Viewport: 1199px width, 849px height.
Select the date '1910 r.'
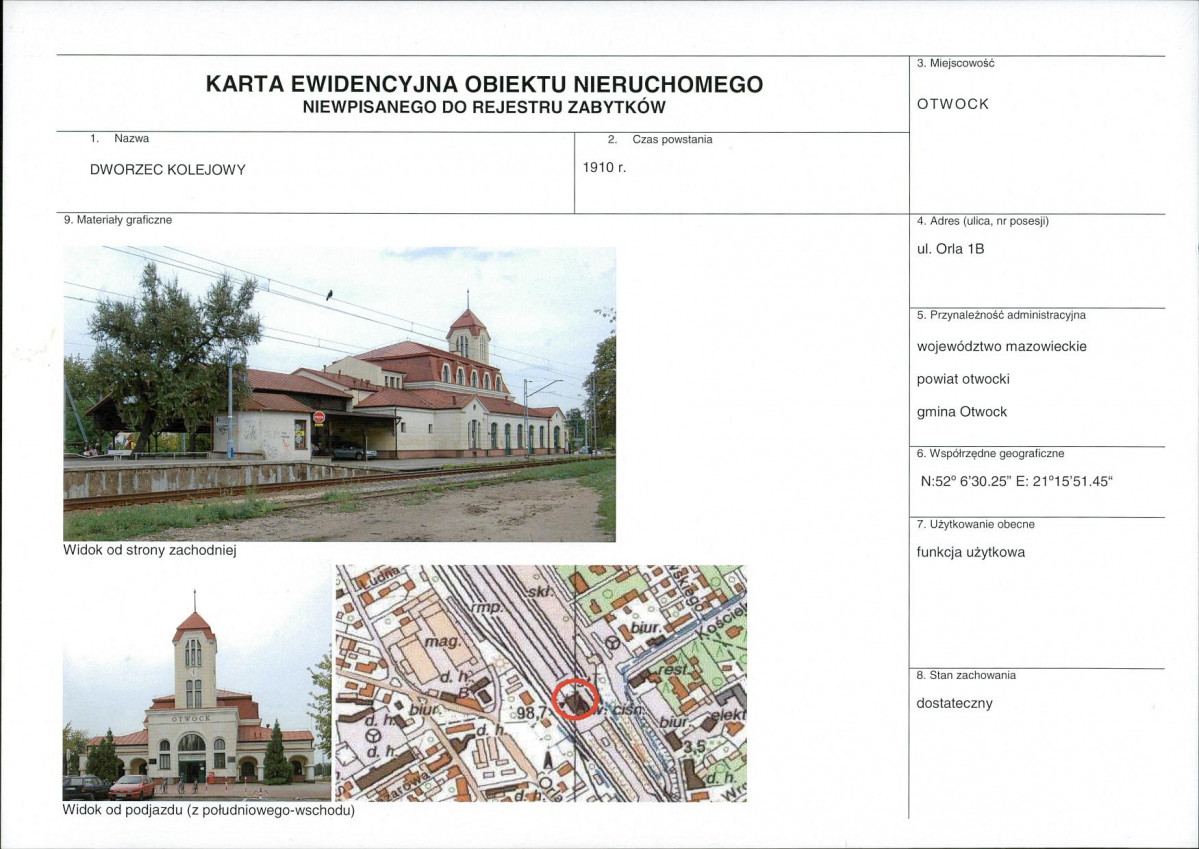[604, 168]
